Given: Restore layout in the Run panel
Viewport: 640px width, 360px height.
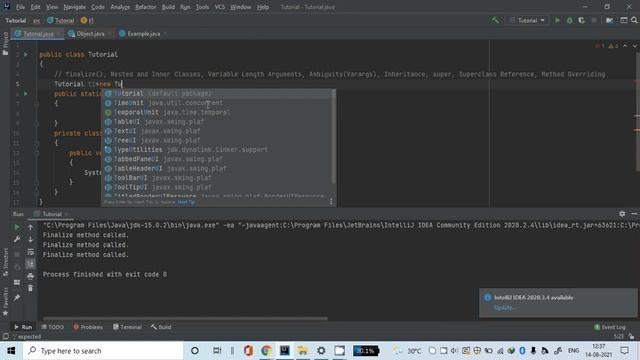Looking at the screenshot, I should tap(17, 282).
